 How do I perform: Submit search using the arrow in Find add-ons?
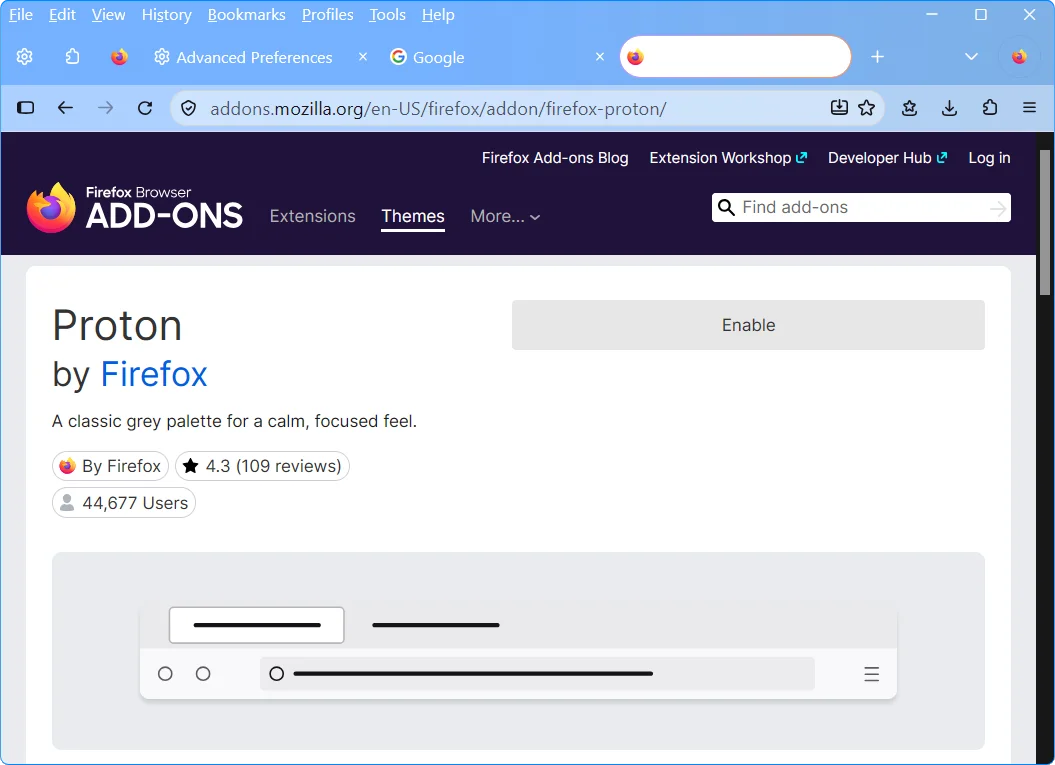tap(998, 208)
